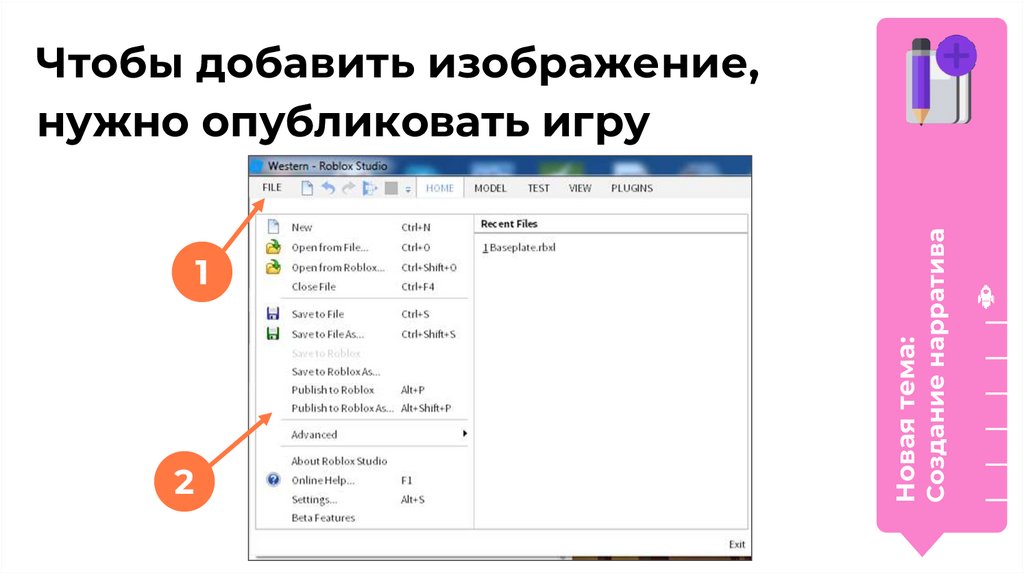Click the folder icon beside Open from File
1024x574 pixels.
[x=273, y=247]
